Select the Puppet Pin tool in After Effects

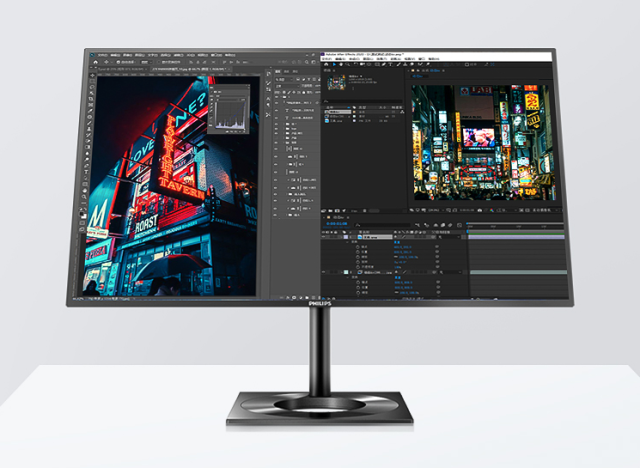pyautogui.click(x=428, y=64)
